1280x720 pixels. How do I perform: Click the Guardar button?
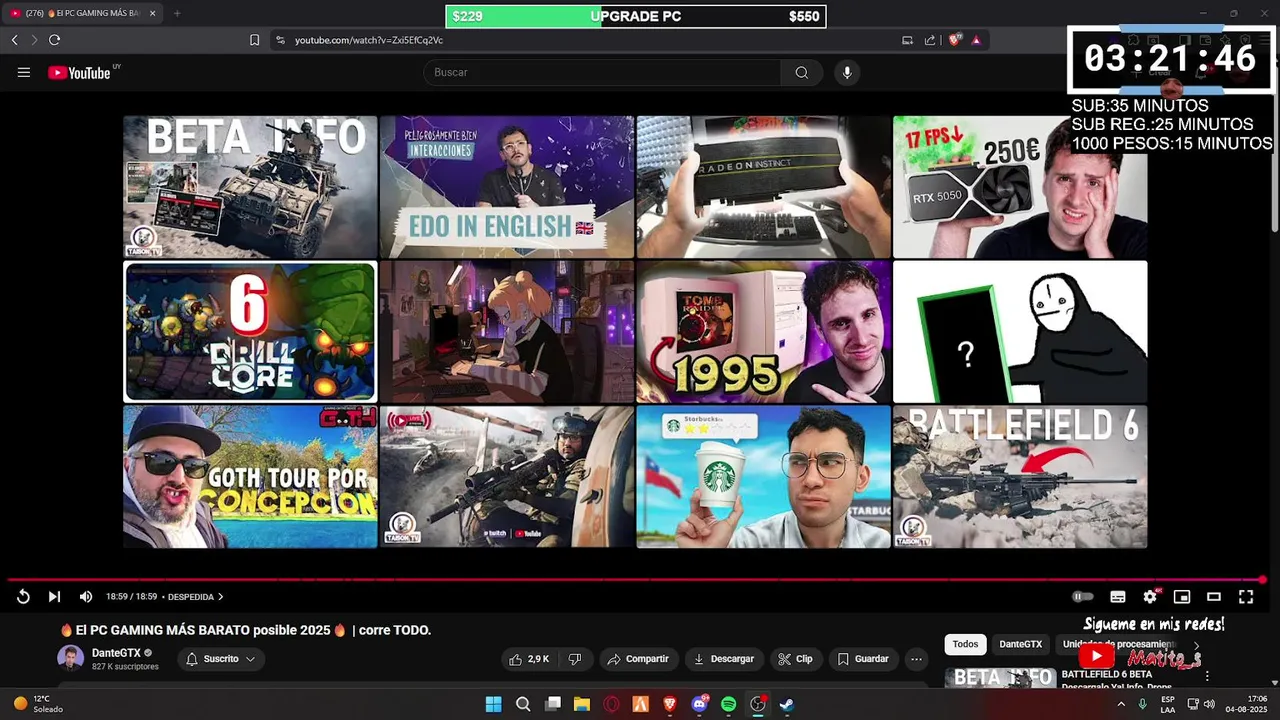[863, 659]
